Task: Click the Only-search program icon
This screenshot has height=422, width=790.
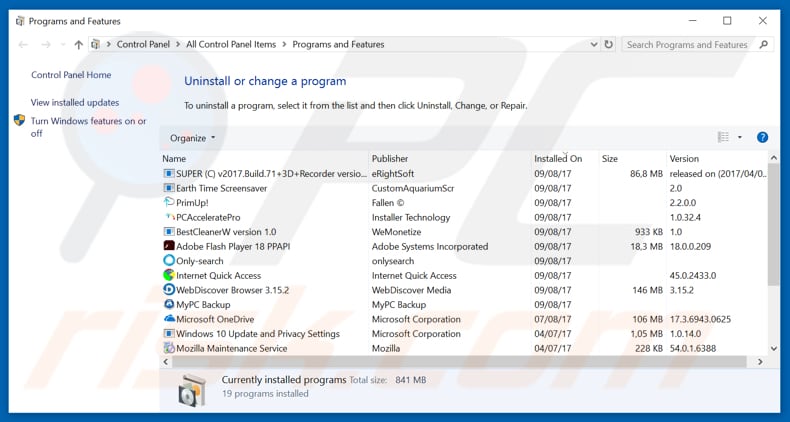Action: (169, 261)
